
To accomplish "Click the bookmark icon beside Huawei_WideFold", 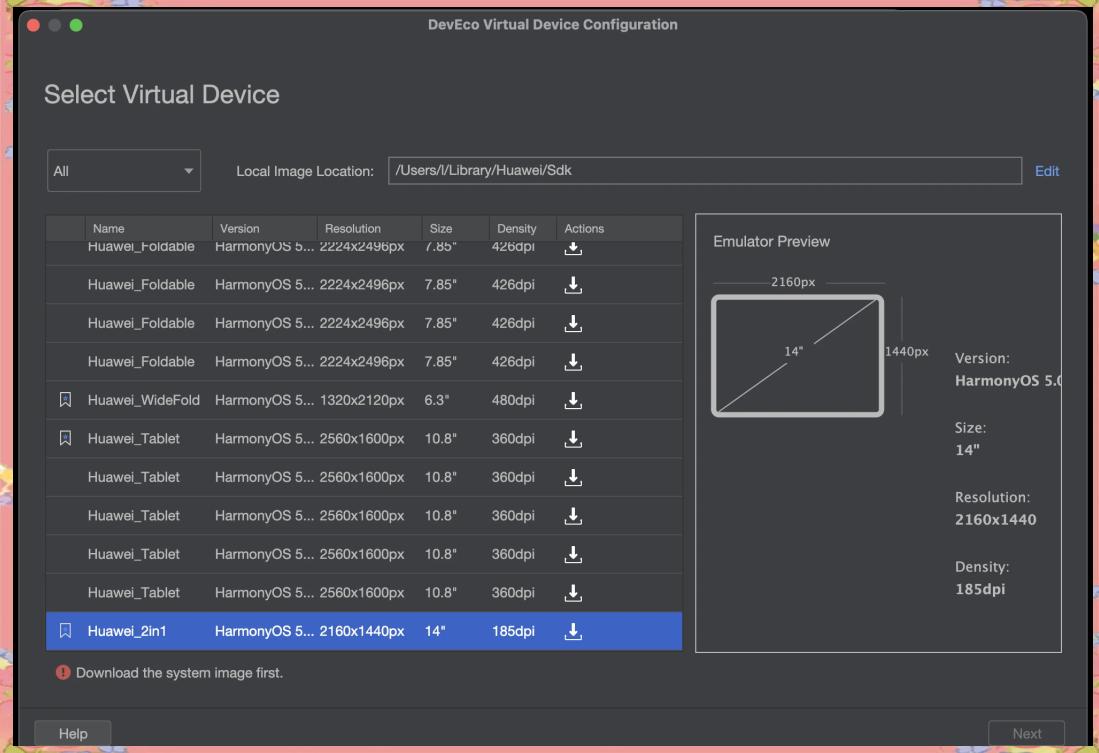I will [65, 400].
